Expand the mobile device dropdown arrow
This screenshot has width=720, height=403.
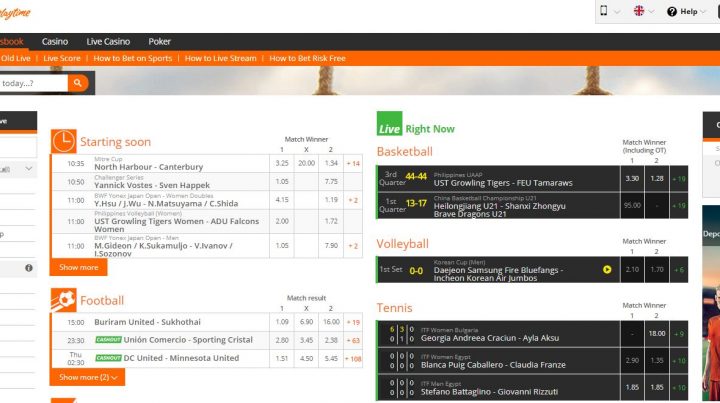(617, 12)
